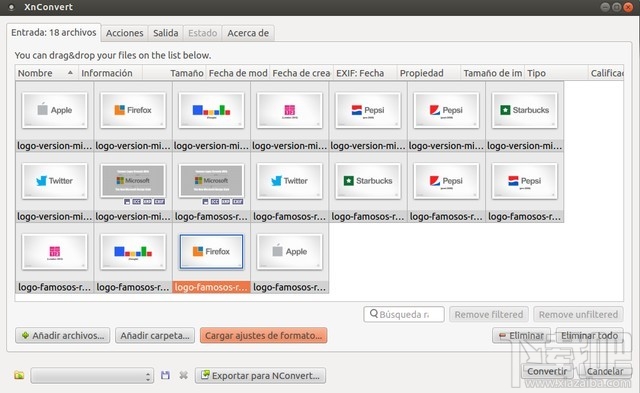The height and width of the screenshot is (393, 640).
Task: Click the Tamaño de im column header
Action: pyautogui.click(x=493, y=73)
